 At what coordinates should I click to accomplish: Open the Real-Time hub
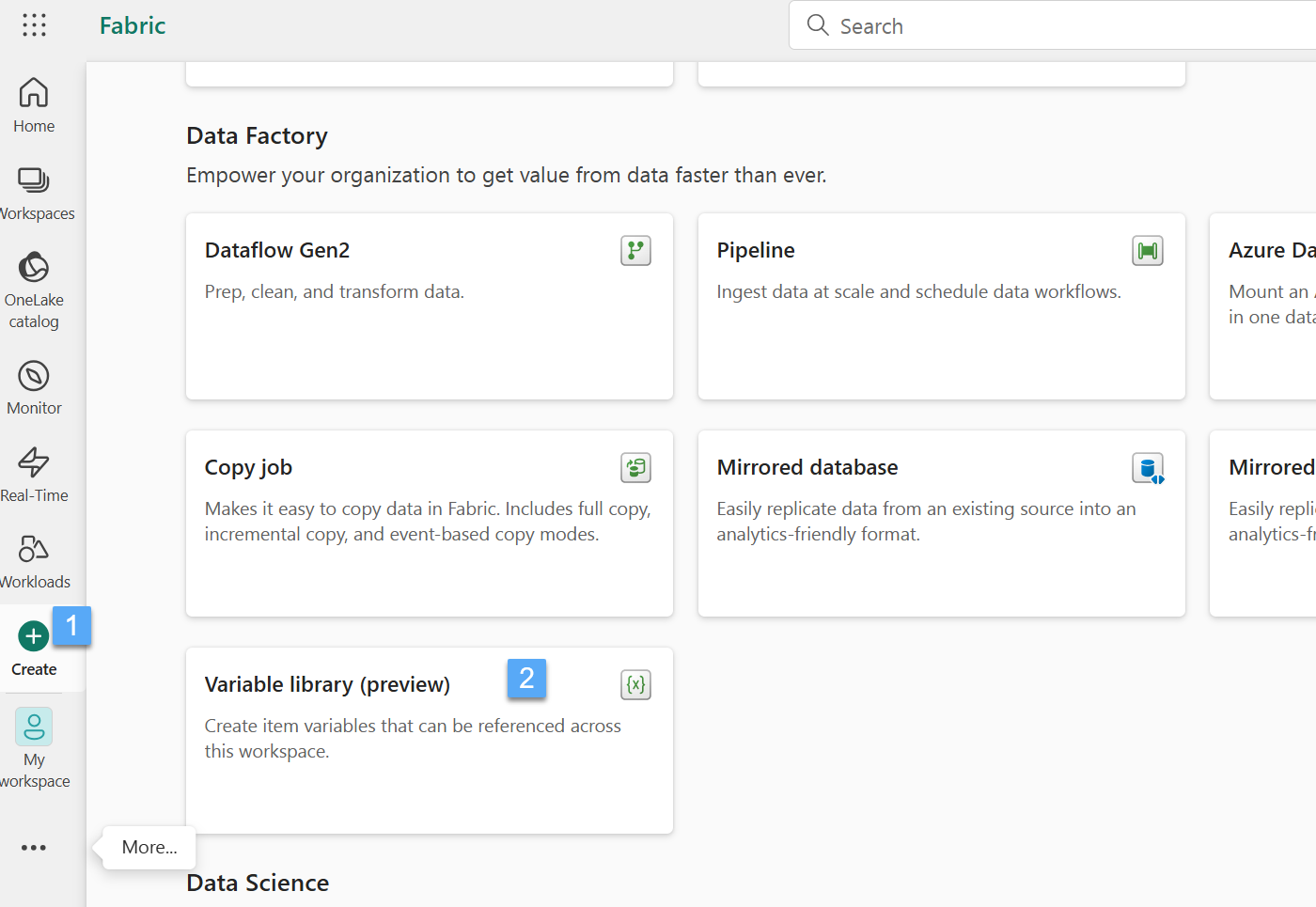[34, 475]
